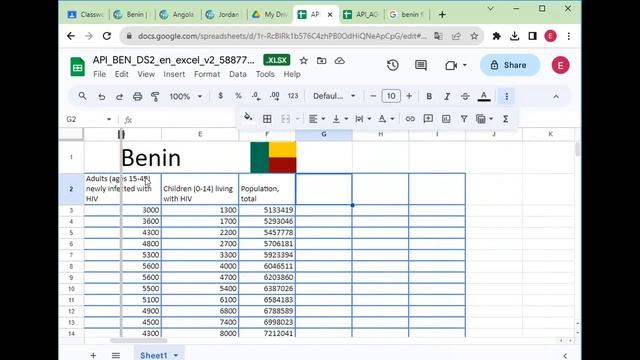
Task: Decrease decimal places
Action: [x=256, y=96]
